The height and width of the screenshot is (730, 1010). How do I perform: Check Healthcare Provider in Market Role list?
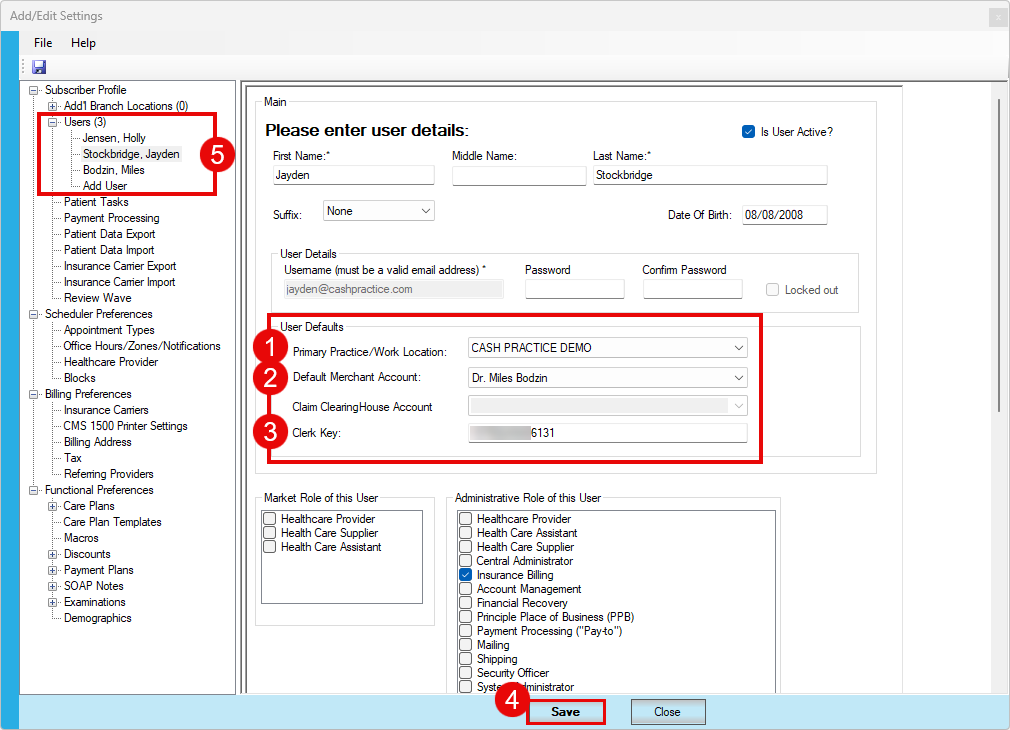click(x=270, y=519)
